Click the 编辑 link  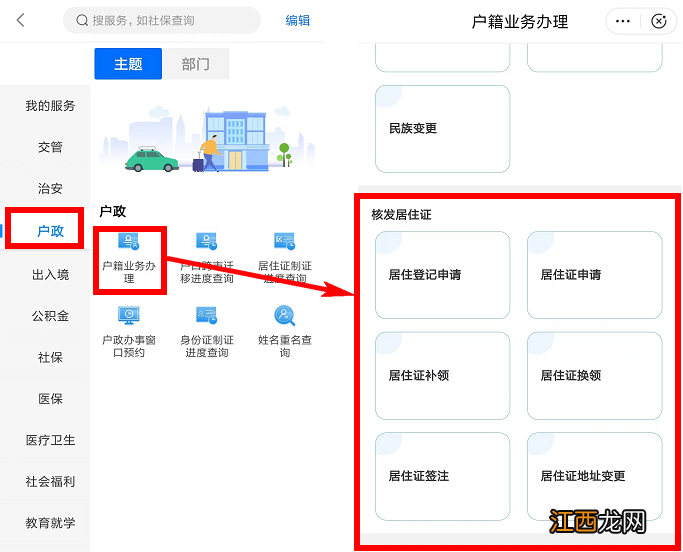(x=298, y=20)
